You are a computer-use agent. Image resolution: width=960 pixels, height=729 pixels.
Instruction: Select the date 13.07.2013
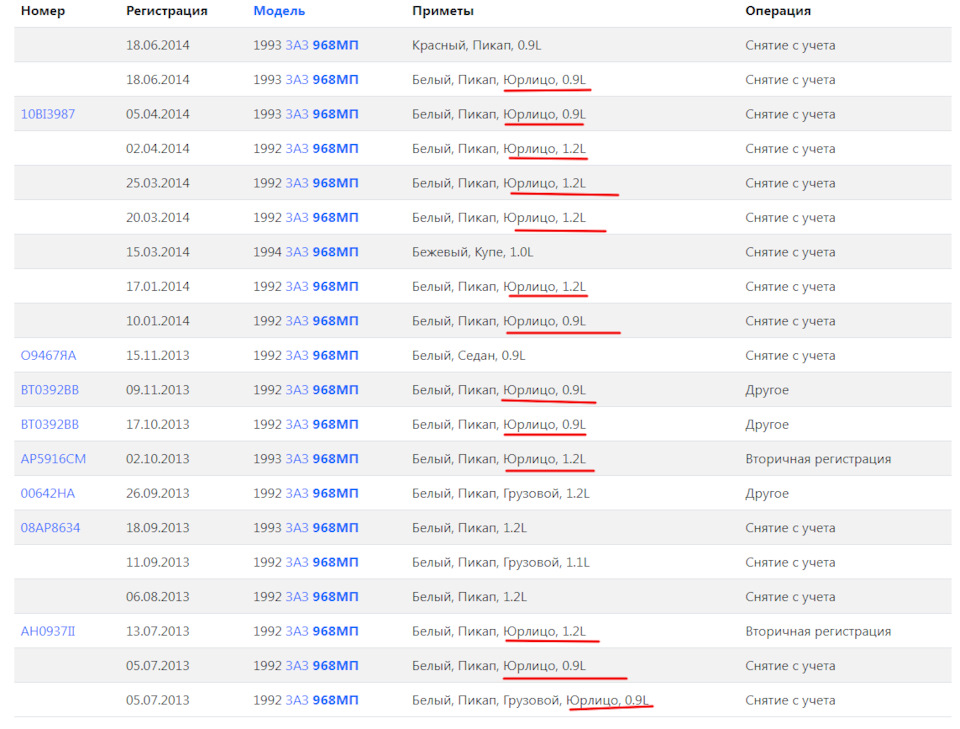pos(157,631)
